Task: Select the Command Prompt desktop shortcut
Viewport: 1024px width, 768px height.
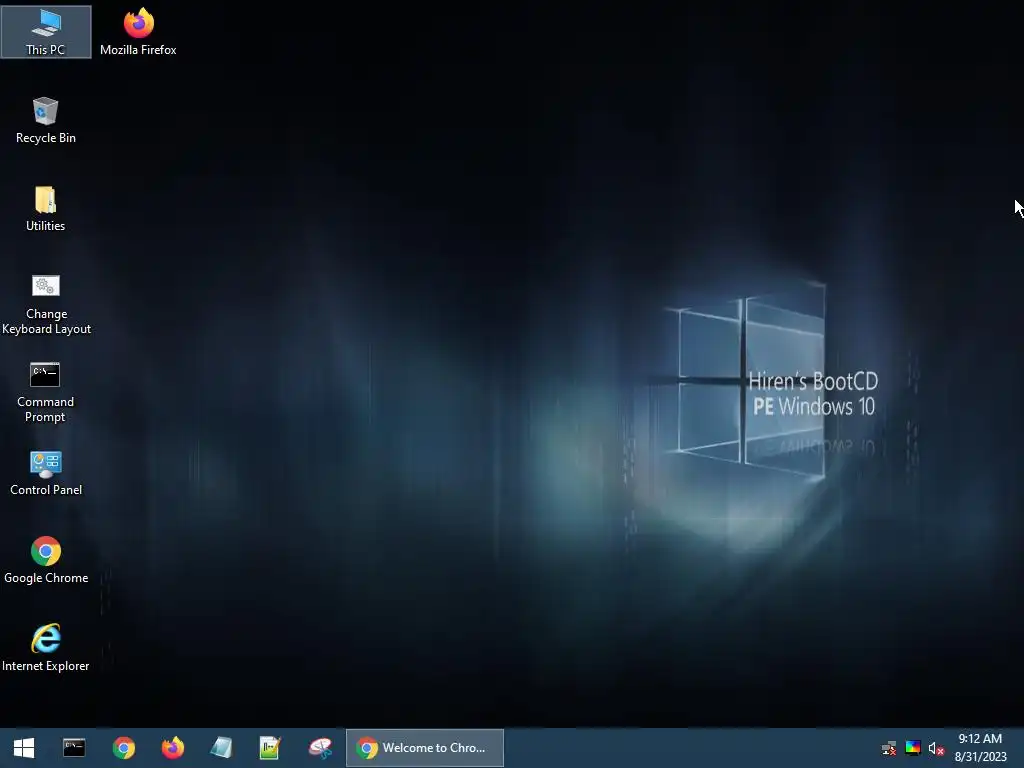Action: pos(46,392)
